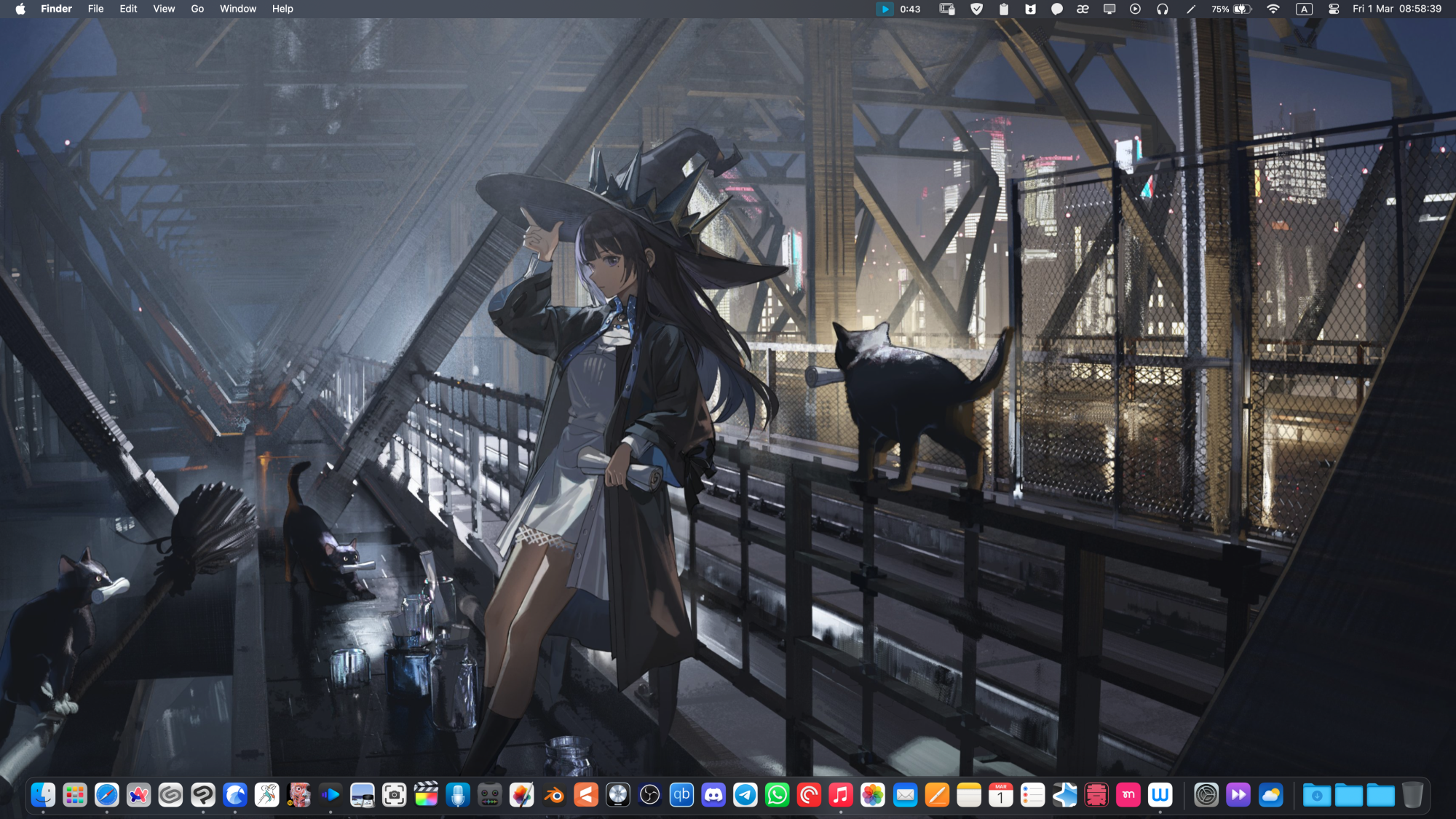Open Control Center toggles icon
This screenshot has width=1456, height=819.
[1334, 9]
